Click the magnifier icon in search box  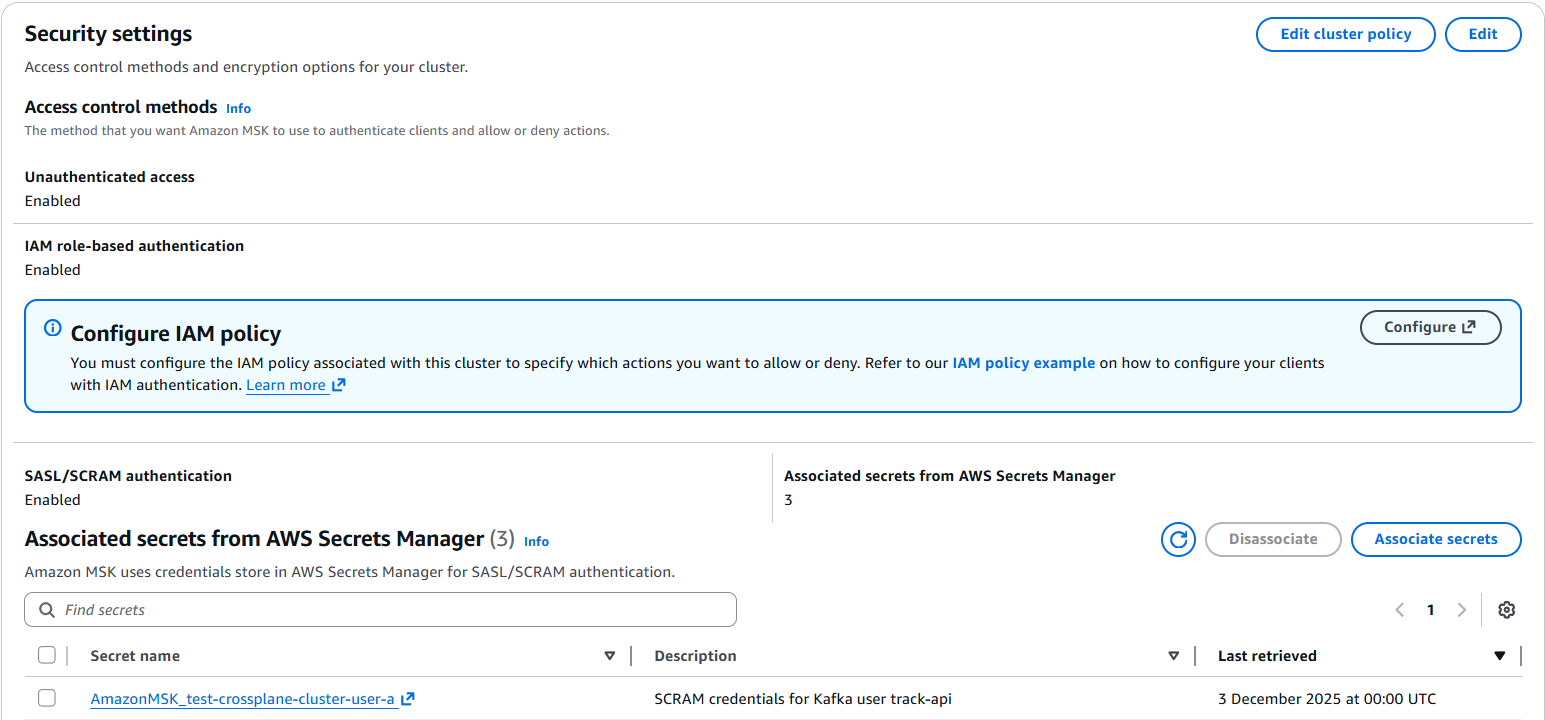point(46,610)
